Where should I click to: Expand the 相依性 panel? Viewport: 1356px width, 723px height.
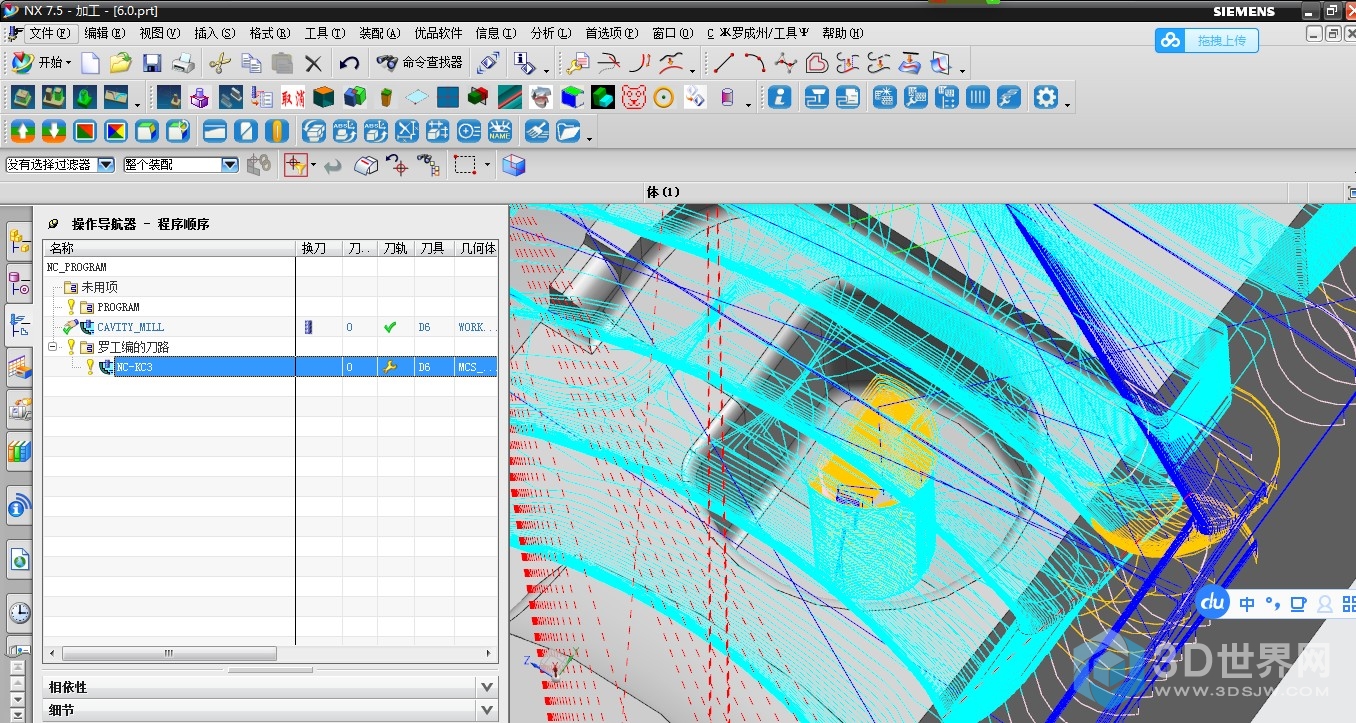coord(487,687)
